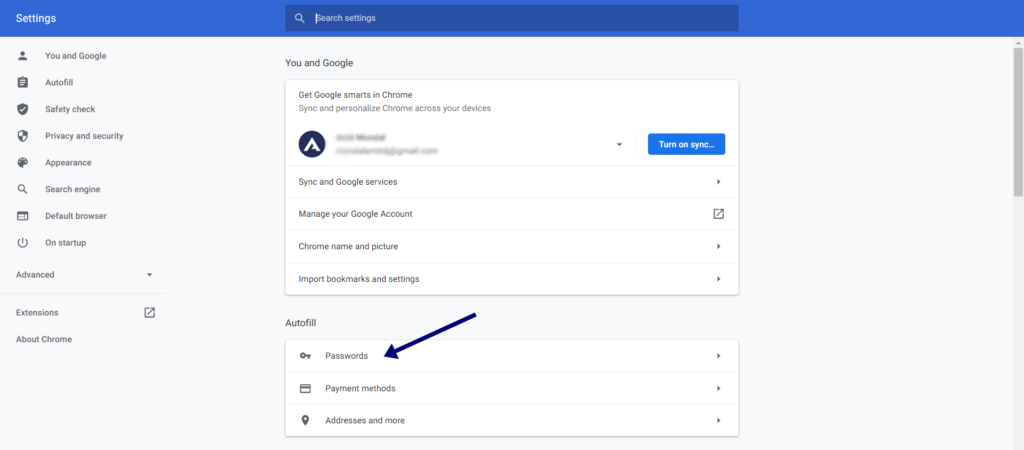Screen dimensions: 1024x450
Task: Click the person icon beside You and Google
Action: click(23, 56)
